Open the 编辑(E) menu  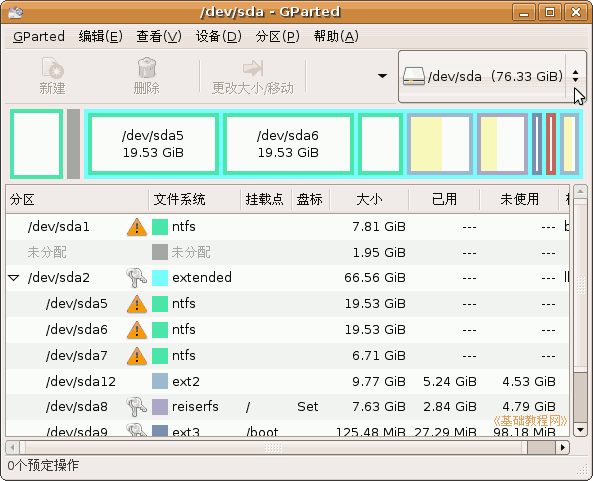pos(101,36)
